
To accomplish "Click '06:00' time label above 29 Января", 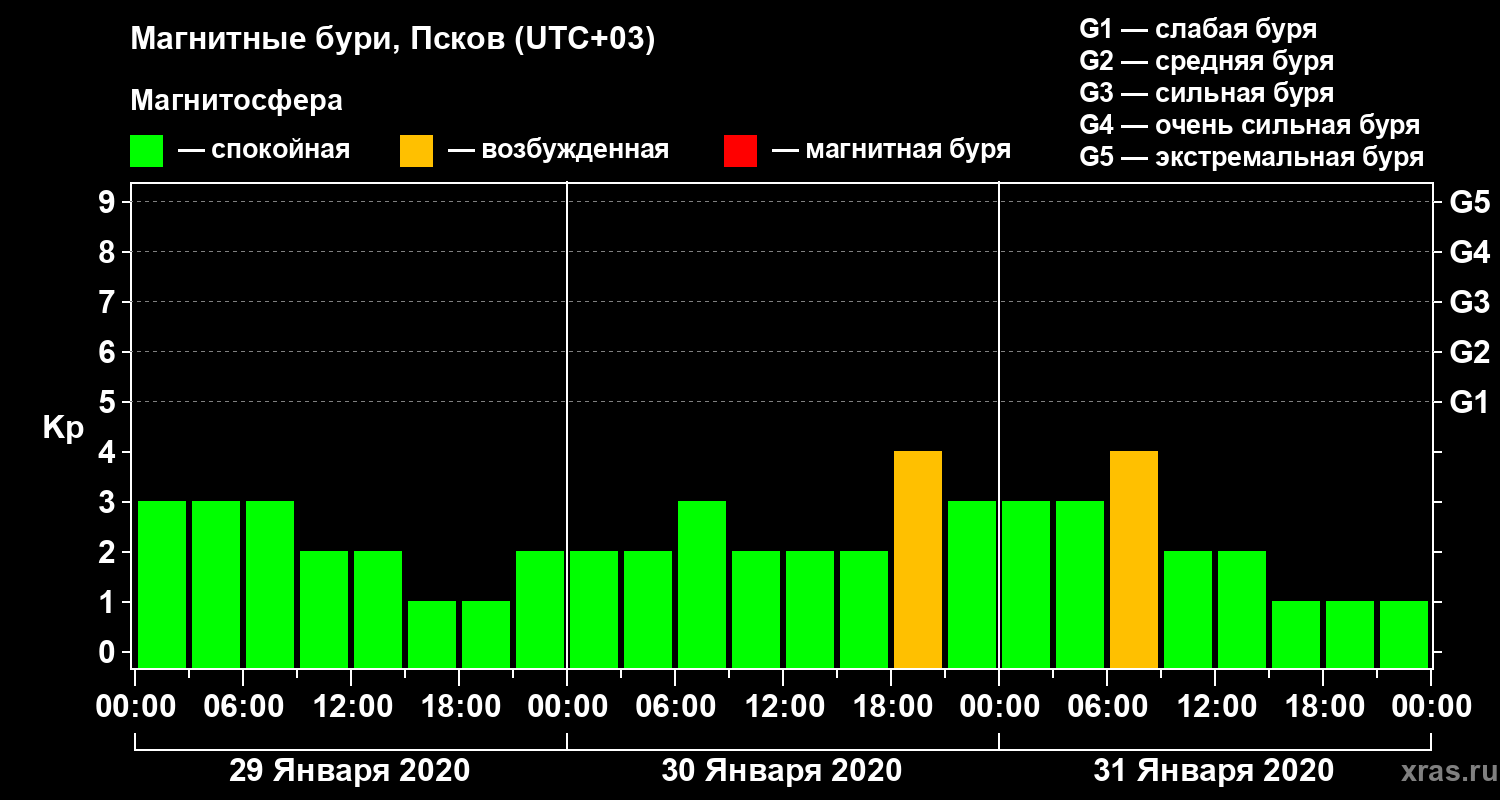I will [243, 707].
